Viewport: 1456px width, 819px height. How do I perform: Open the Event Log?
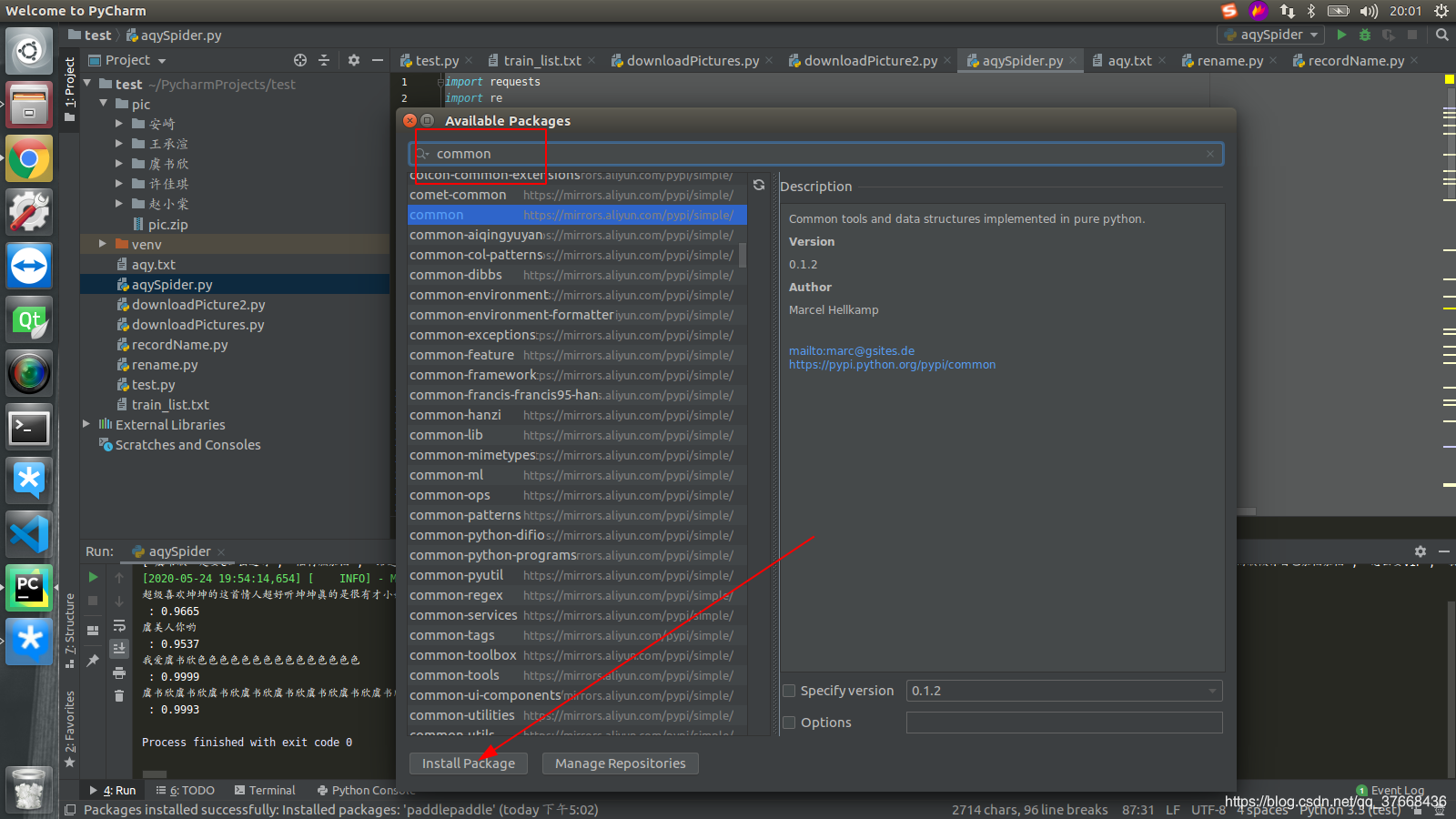pyautogui.click(x=1390, y=791)
